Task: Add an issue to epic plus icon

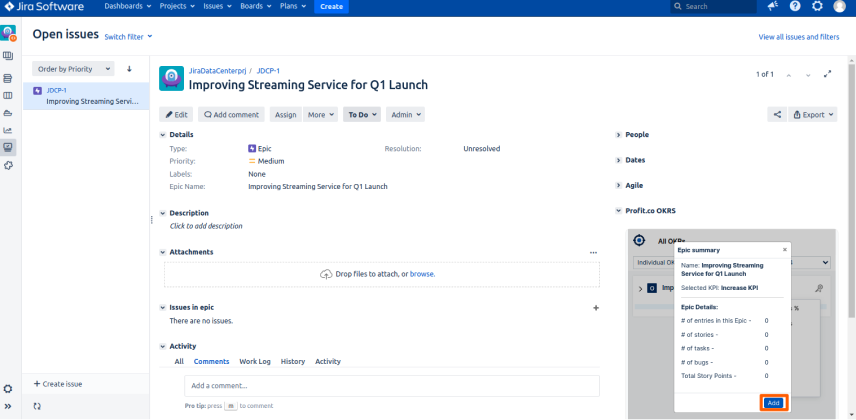Action: [596, 308]
